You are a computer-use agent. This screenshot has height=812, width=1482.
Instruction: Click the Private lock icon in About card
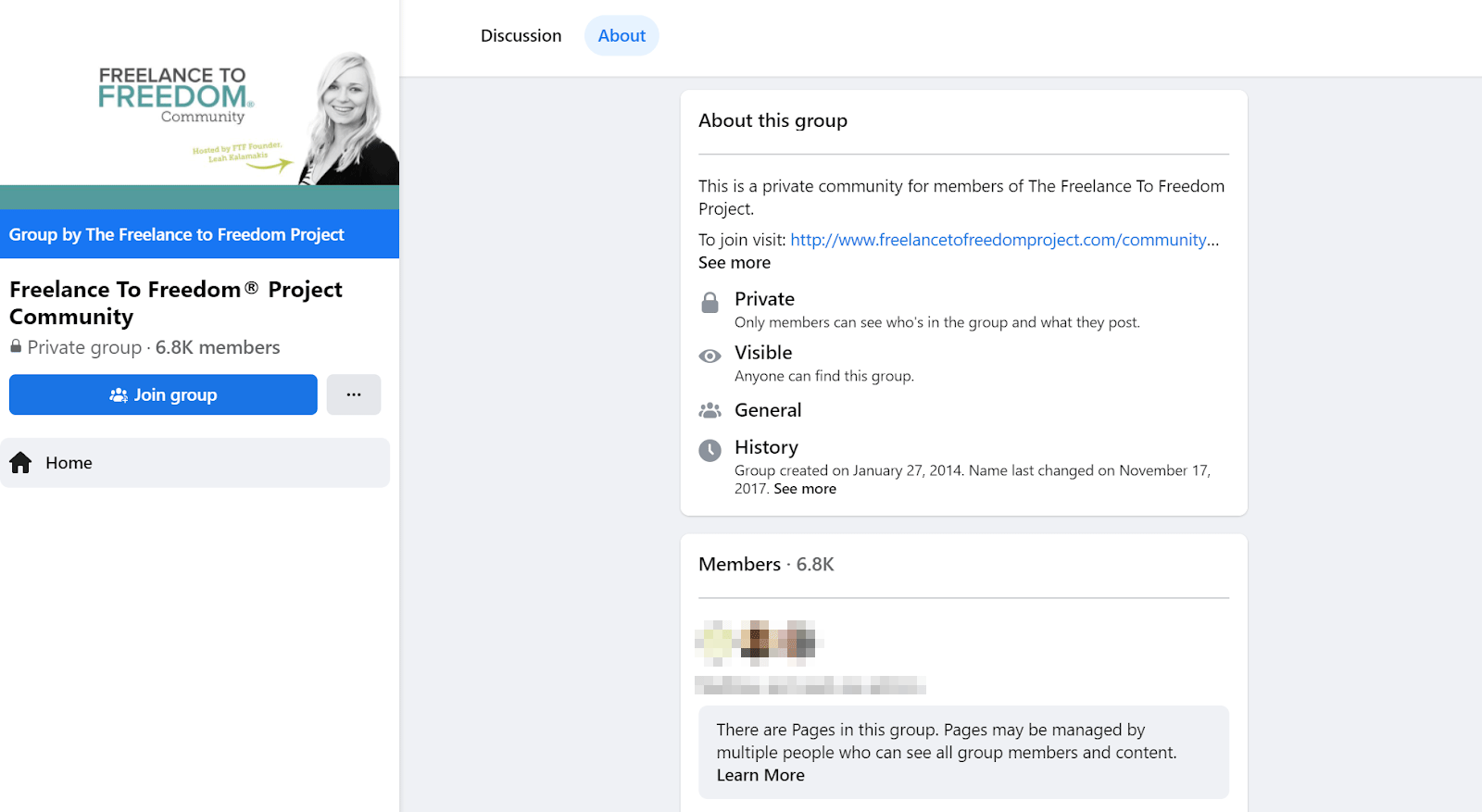710,303
